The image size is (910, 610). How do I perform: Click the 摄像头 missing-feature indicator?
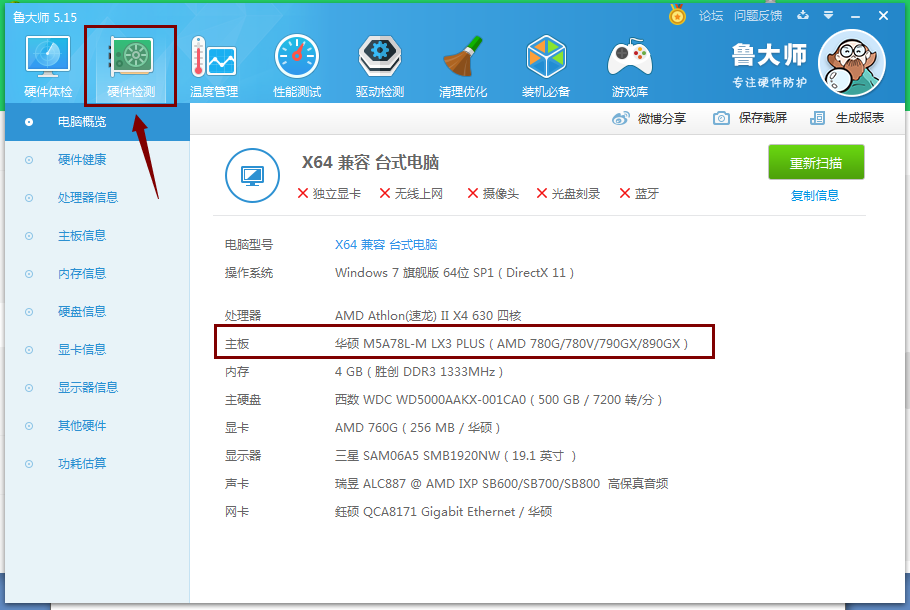pyautogui.click(x=493, y=193)
